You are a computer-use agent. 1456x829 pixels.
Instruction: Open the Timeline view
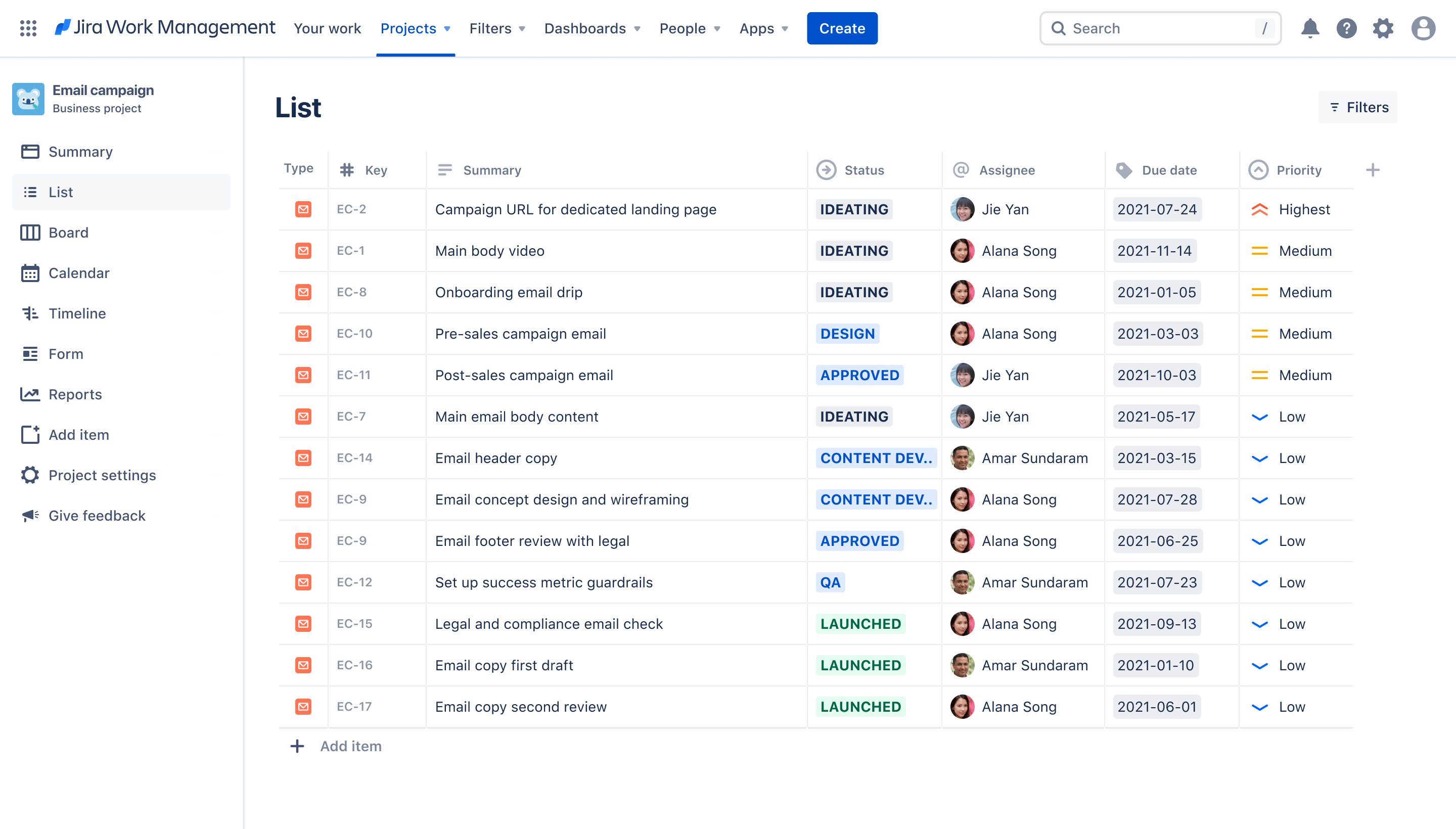click(77, 313)
